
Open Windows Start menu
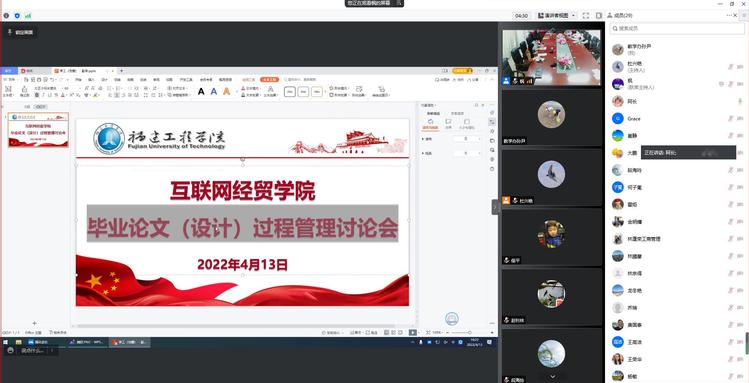pos(6,342)
